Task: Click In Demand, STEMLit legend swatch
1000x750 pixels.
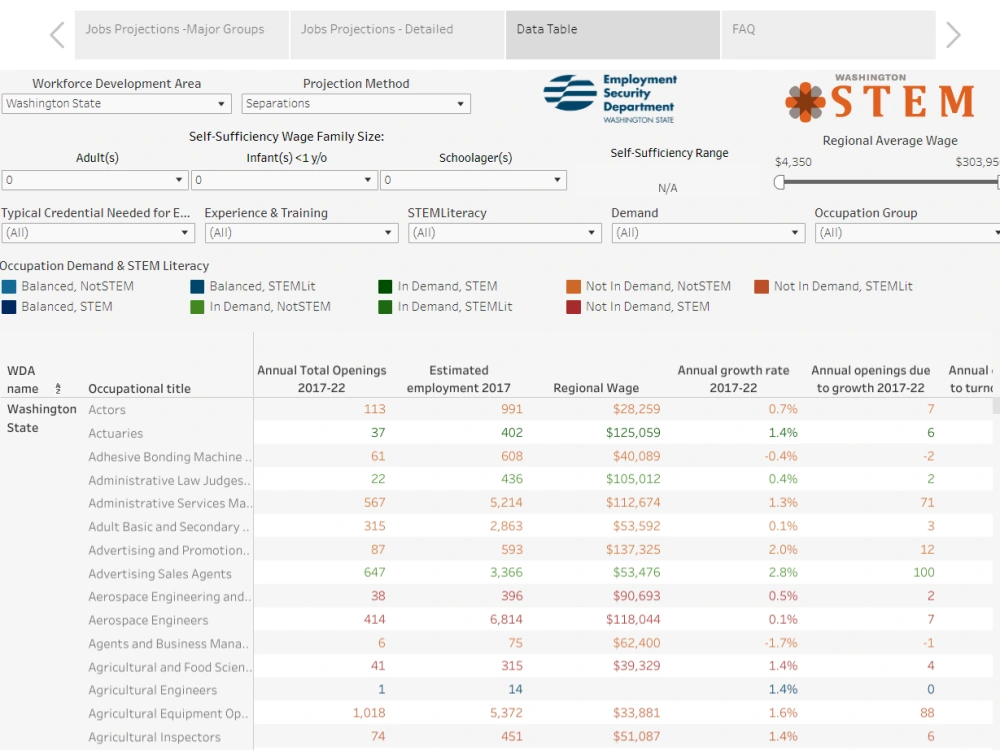Action: pyautogui.click(x=385, y=307)
